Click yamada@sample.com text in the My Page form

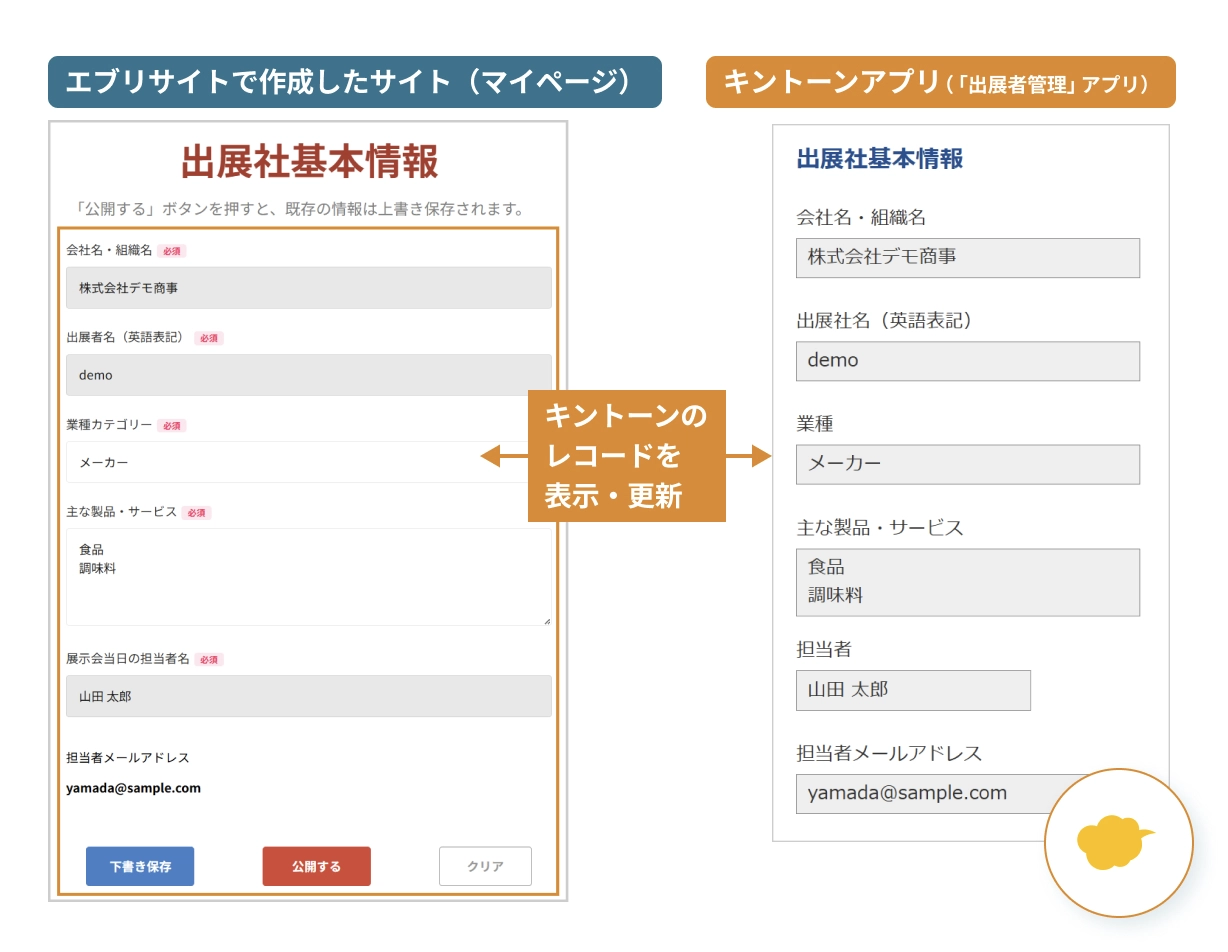tap(134, 788)
